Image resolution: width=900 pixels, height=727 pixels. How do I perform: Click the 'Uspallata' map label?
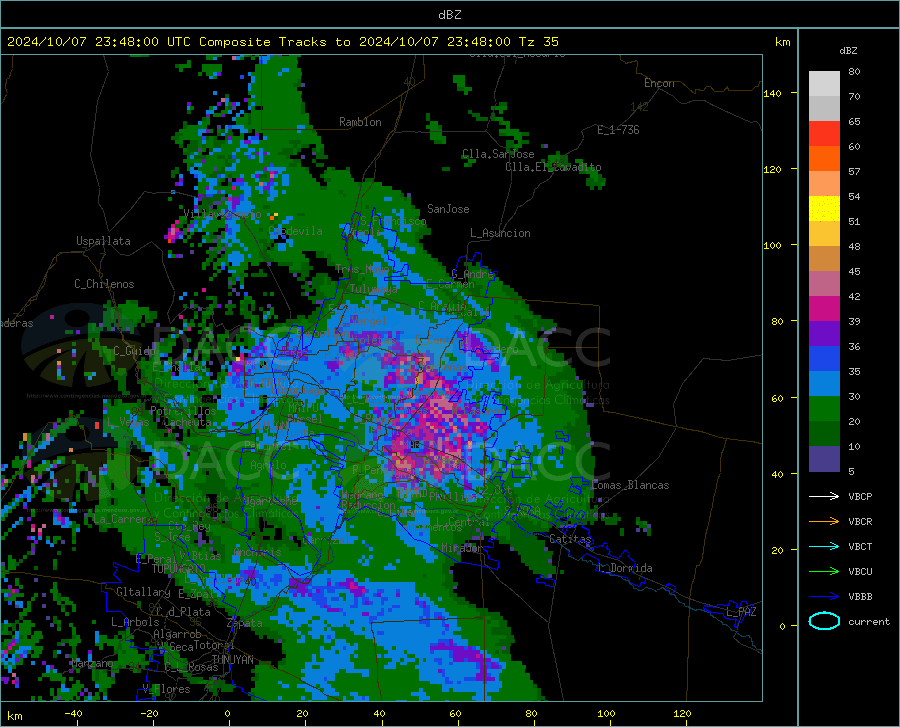103,241
